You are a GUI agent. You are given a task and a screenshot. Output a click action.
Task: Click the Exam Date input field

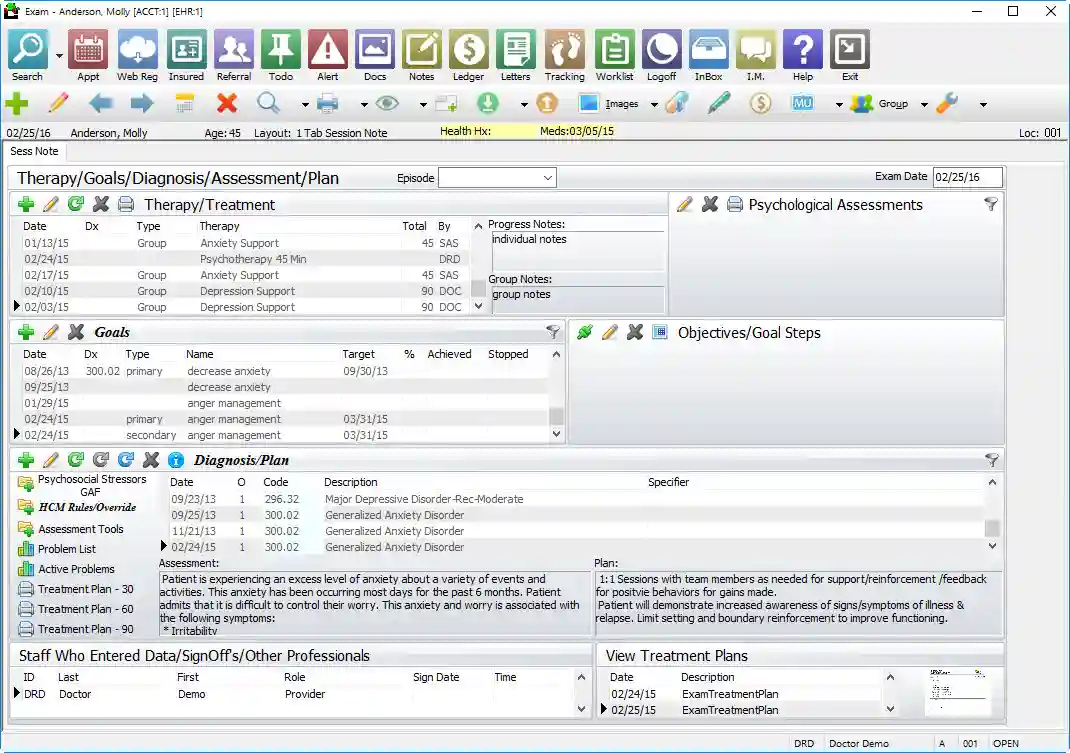[x=965, y=177]
